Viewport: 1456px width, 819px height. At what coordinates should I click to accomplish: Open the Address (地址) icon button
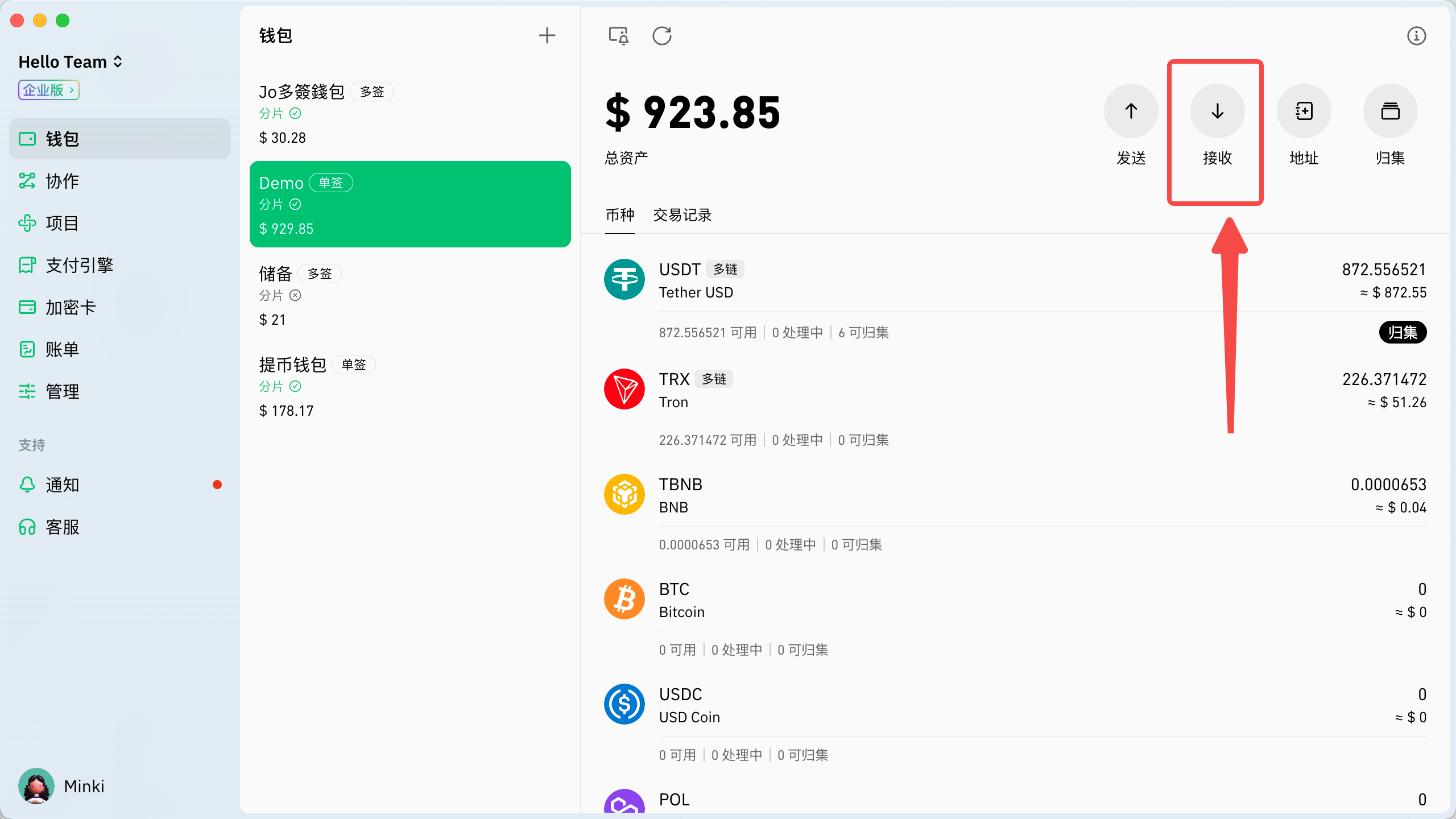click(x=1304, y=111)
